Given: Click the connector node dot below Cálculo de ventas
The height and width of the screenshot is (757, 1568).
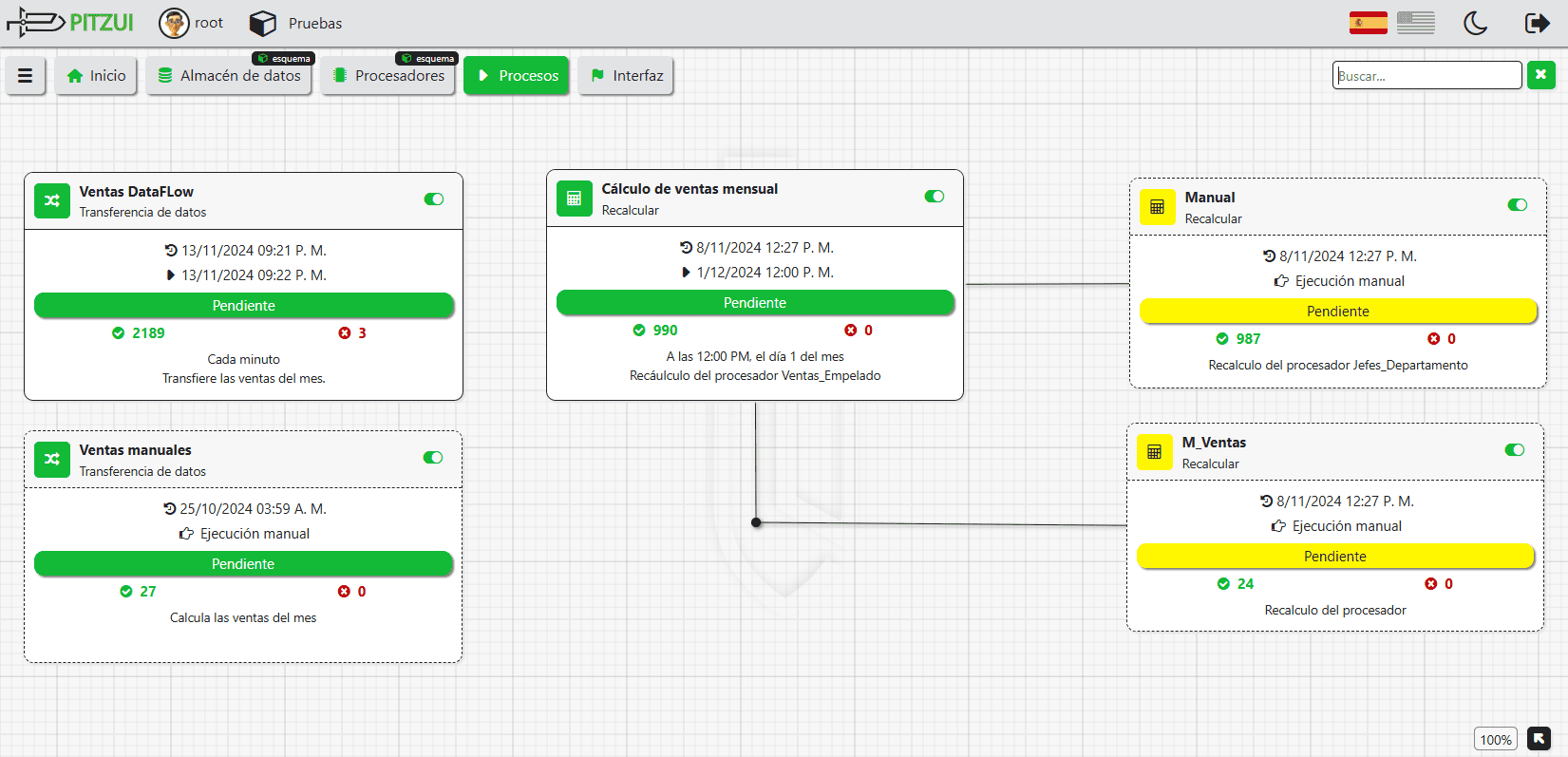Looking at the screenshot, I should coord(756,522).
